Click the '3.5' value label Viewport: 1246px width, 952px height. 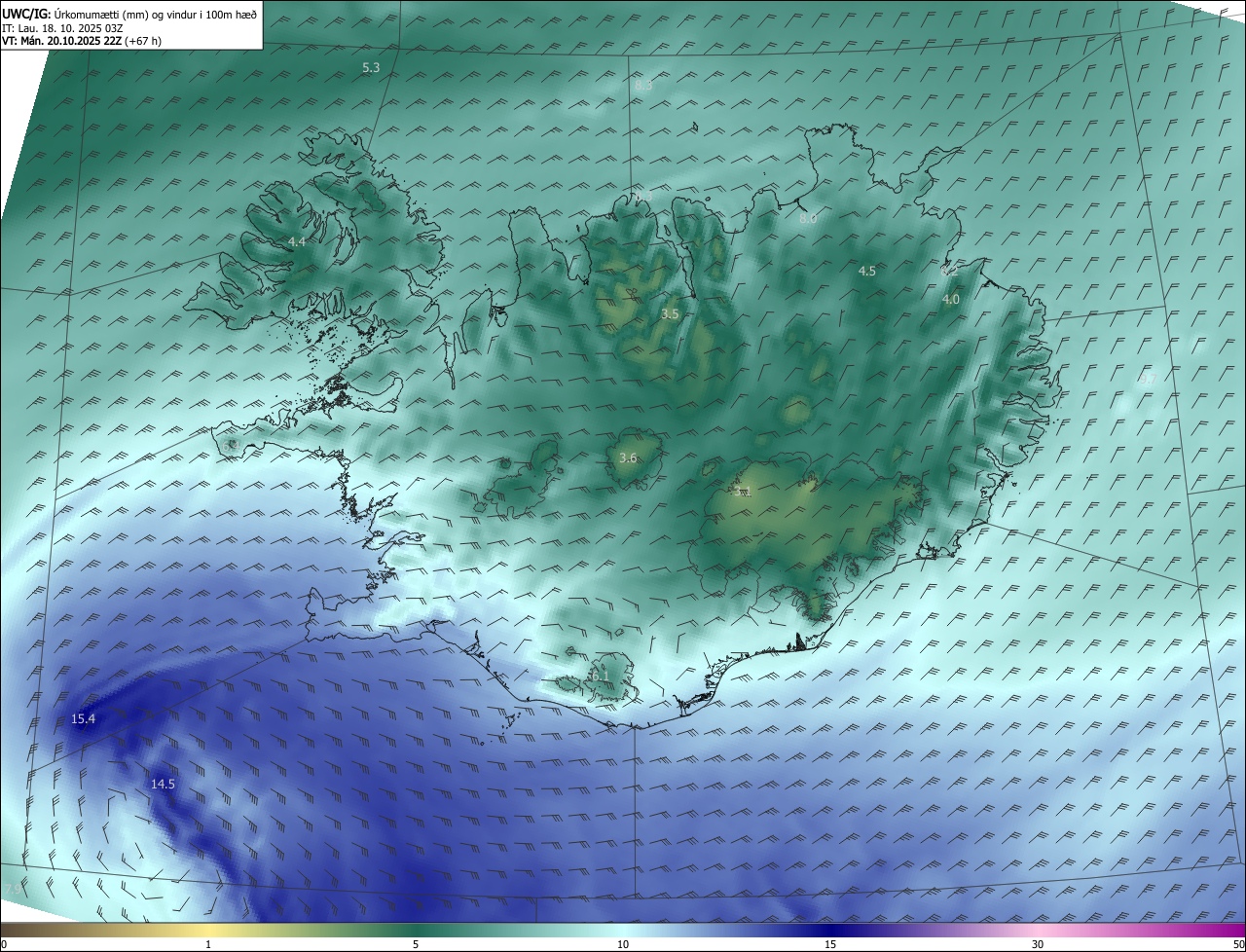coord(670,314)
